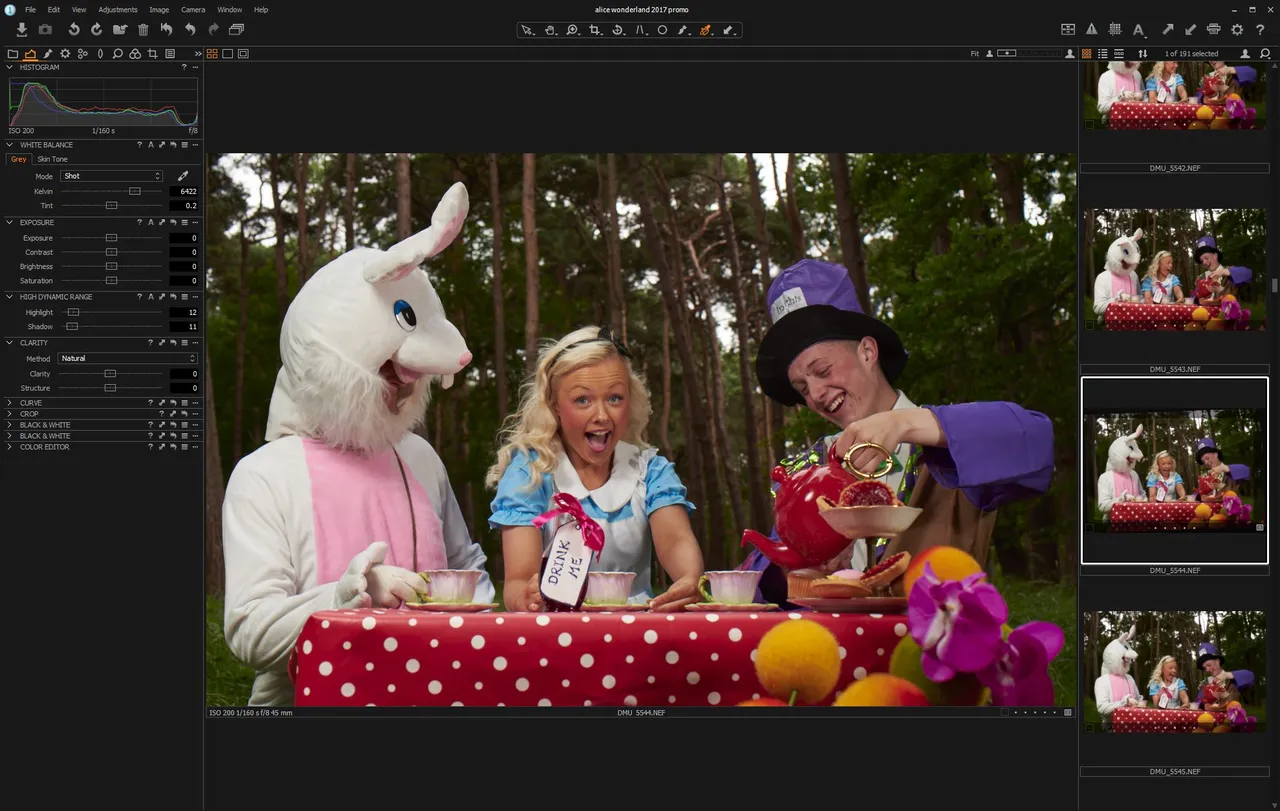Click the Rotate right icon
The height and width of the screenshot is (811, 1280).
pos(97,30)
